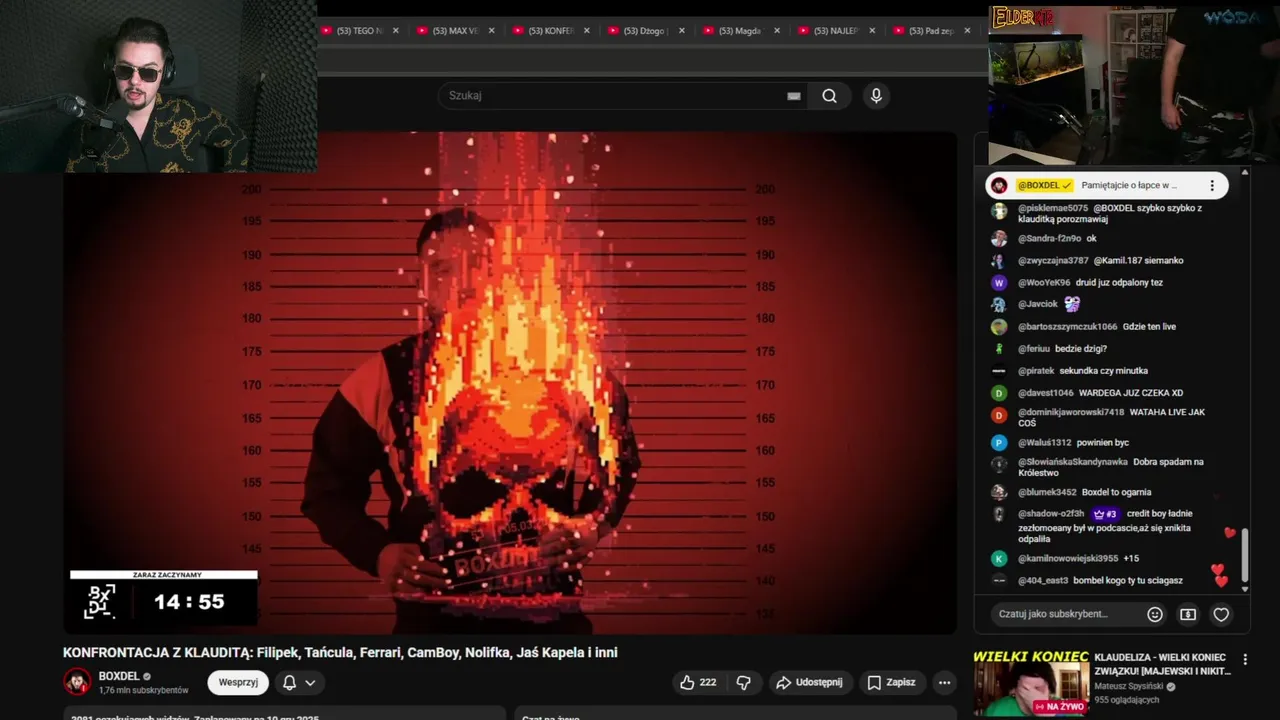Click username @pisklemae5075 in chat
Viewport: 1280px width, 720px height.
click(1053, 208)
